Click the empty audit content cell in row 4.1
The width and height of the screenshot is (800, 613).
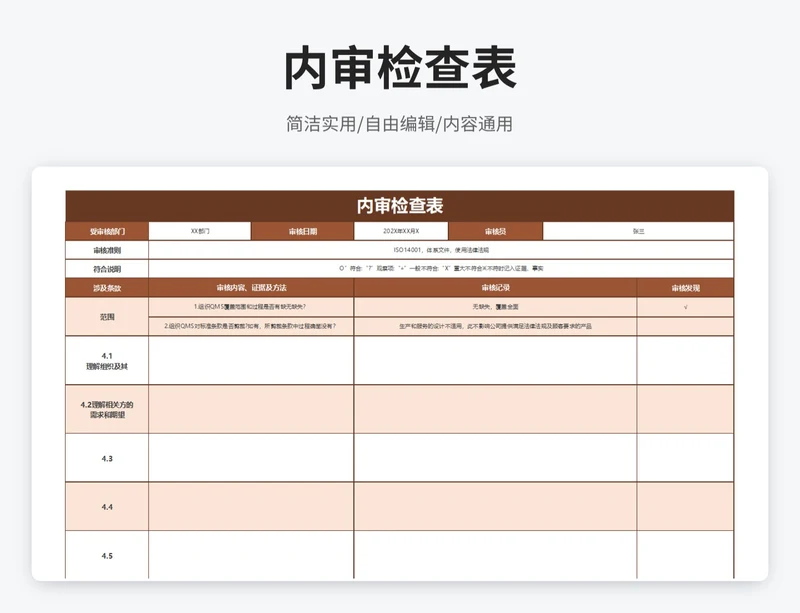point(251,360)
